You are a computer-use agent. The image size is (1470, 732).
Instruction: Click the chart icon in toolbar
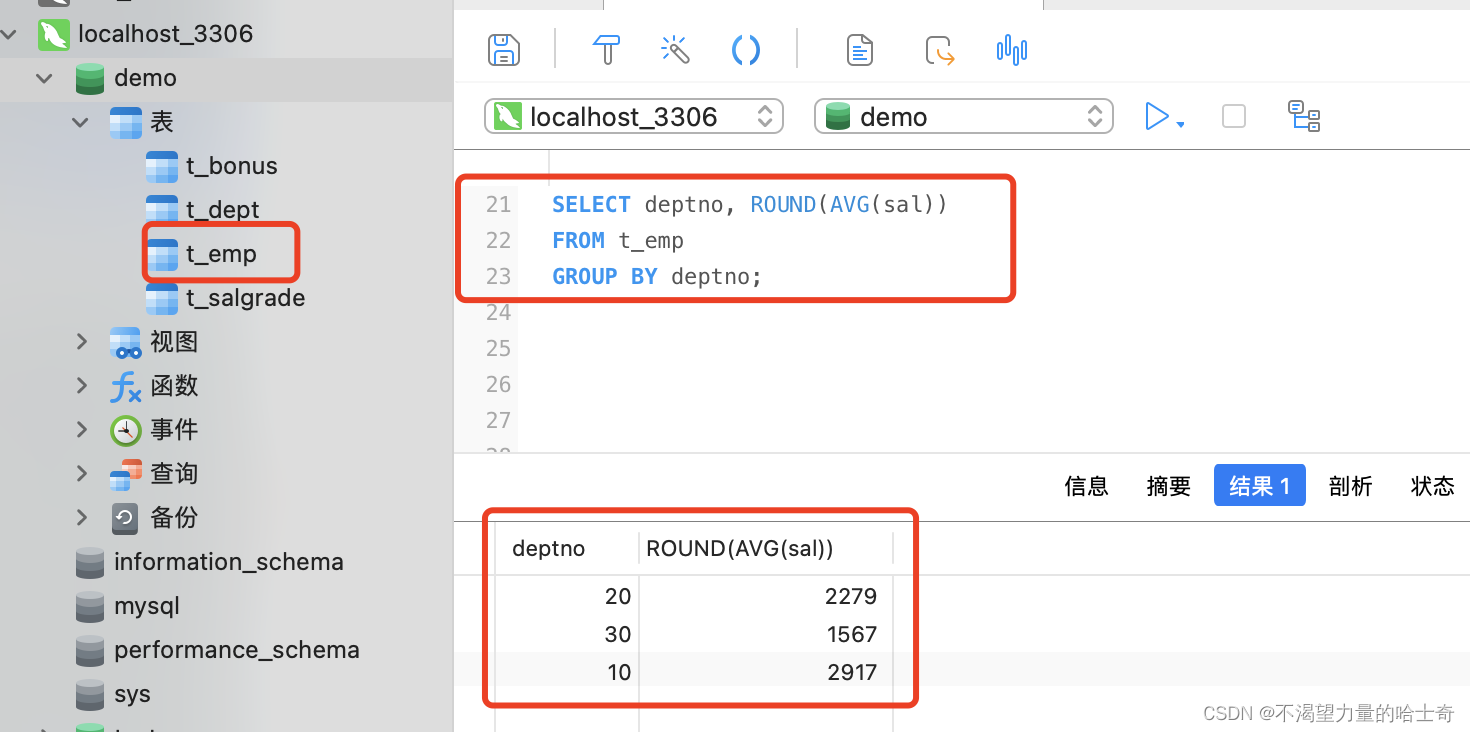pyautogui.click(x=1012, y=49)
